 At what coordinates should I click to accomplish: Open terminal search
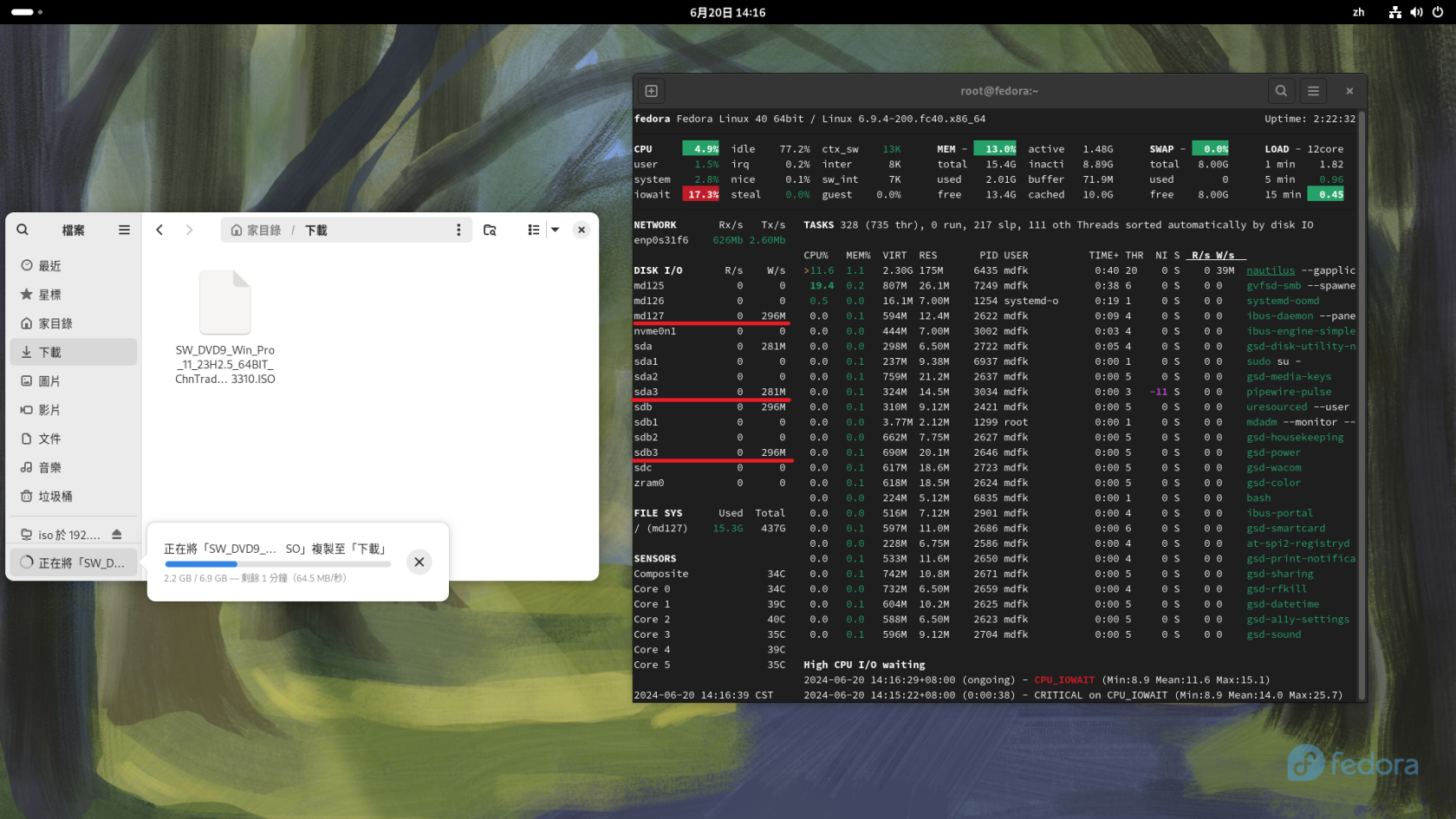(x=1281, y=90)
